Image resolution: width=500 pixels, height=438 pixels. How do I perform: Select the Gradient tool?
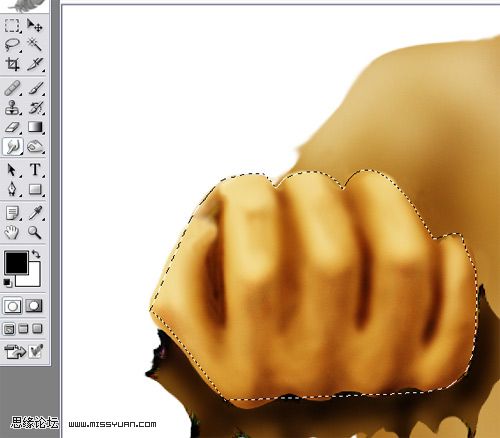(x=35, y=127)
